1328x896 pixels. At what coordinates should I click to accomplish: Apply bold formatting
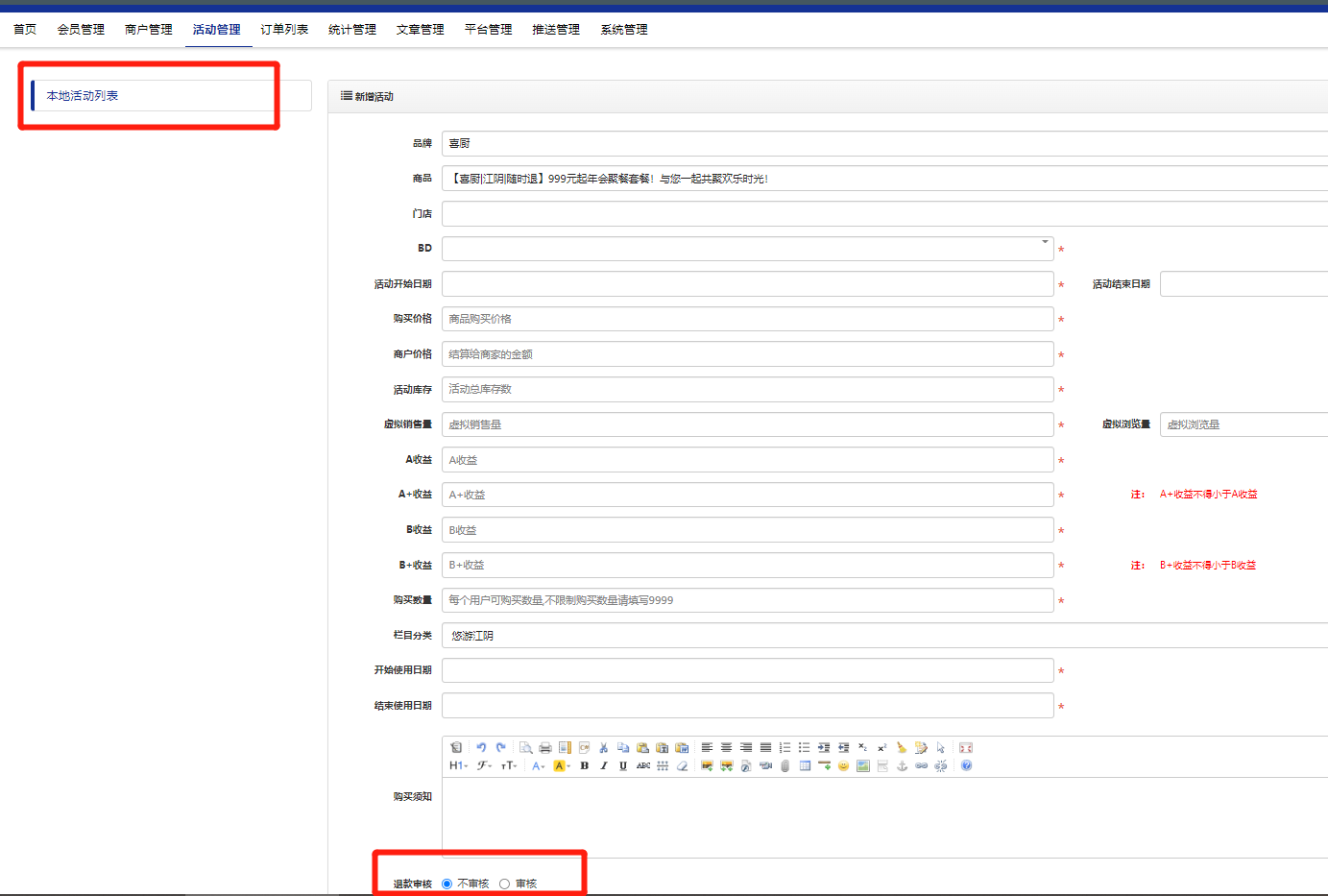584,765
